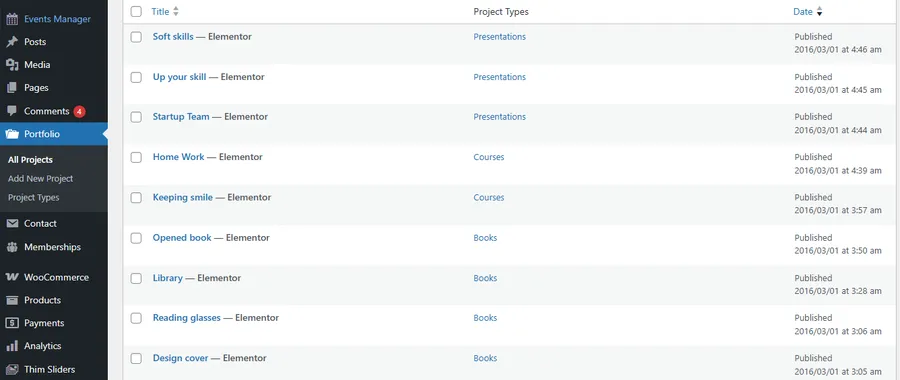Click the Payments dollar icon
Screen dimensions: 900x380
[x=12, y=323]
